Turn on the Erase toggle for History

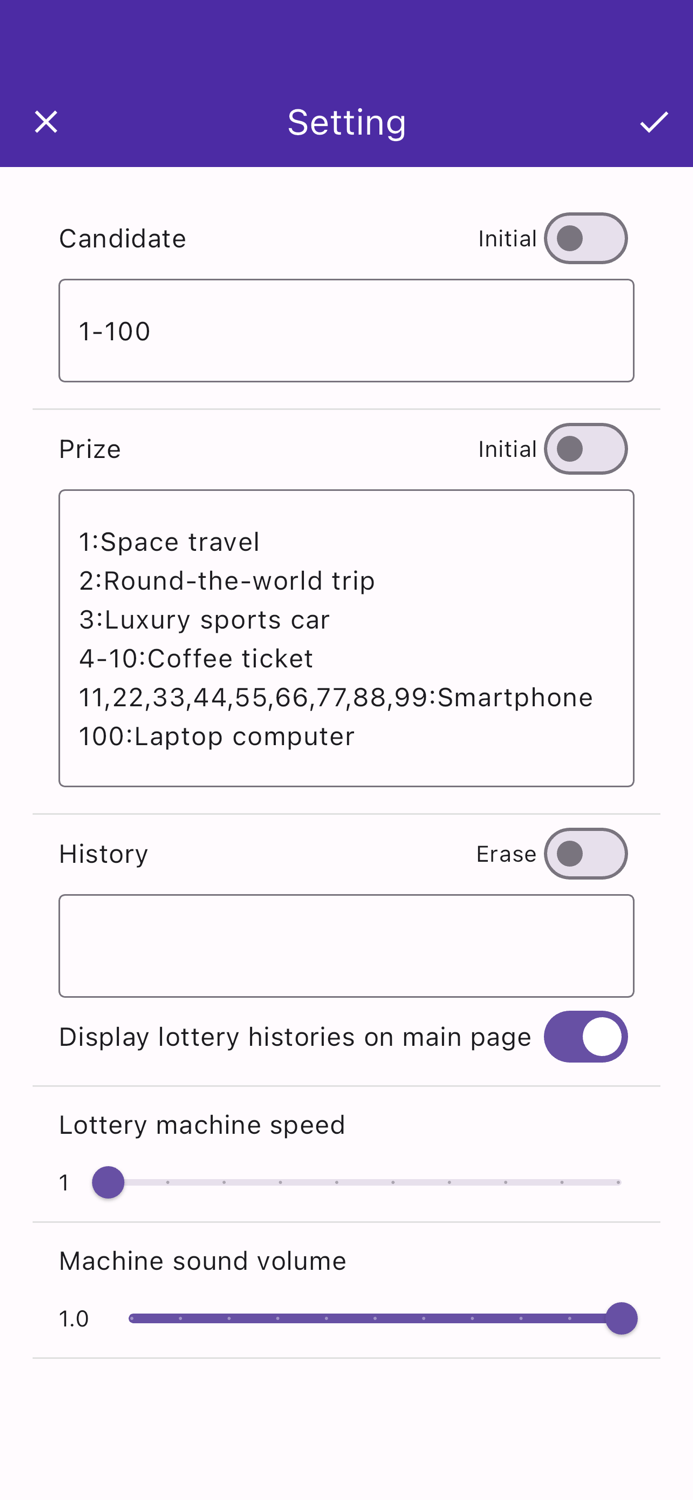(585, 853)
